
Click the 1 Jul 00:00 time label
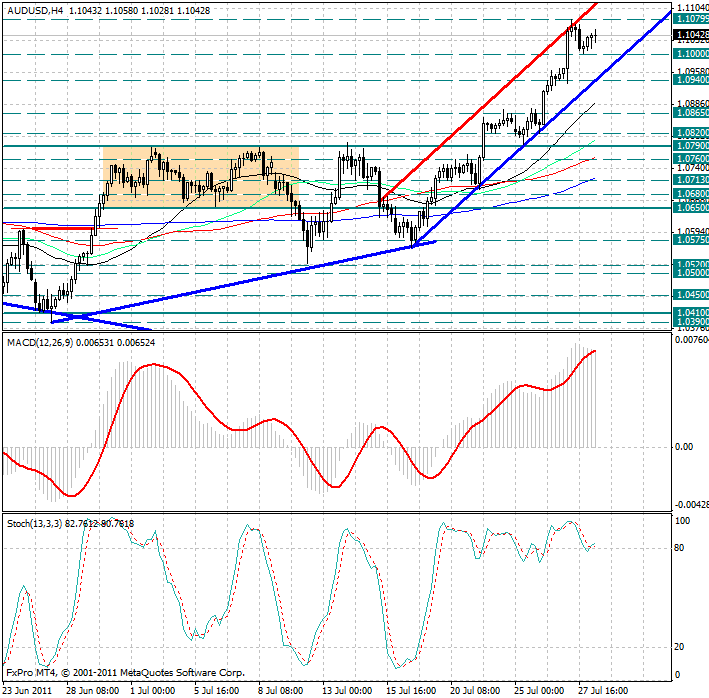(x=154, y=690)
